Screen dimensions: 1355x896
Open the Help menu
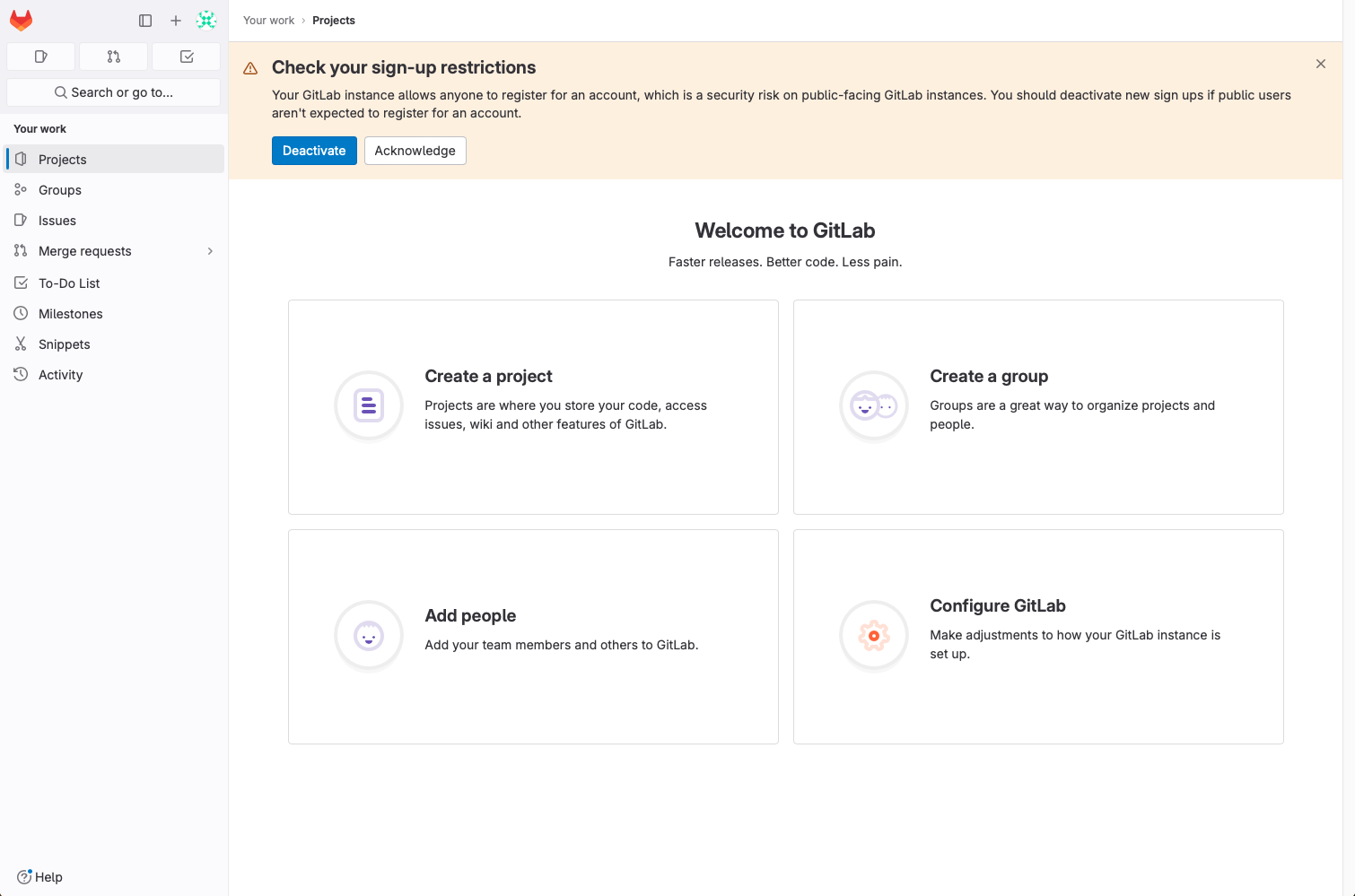[39, 877]
